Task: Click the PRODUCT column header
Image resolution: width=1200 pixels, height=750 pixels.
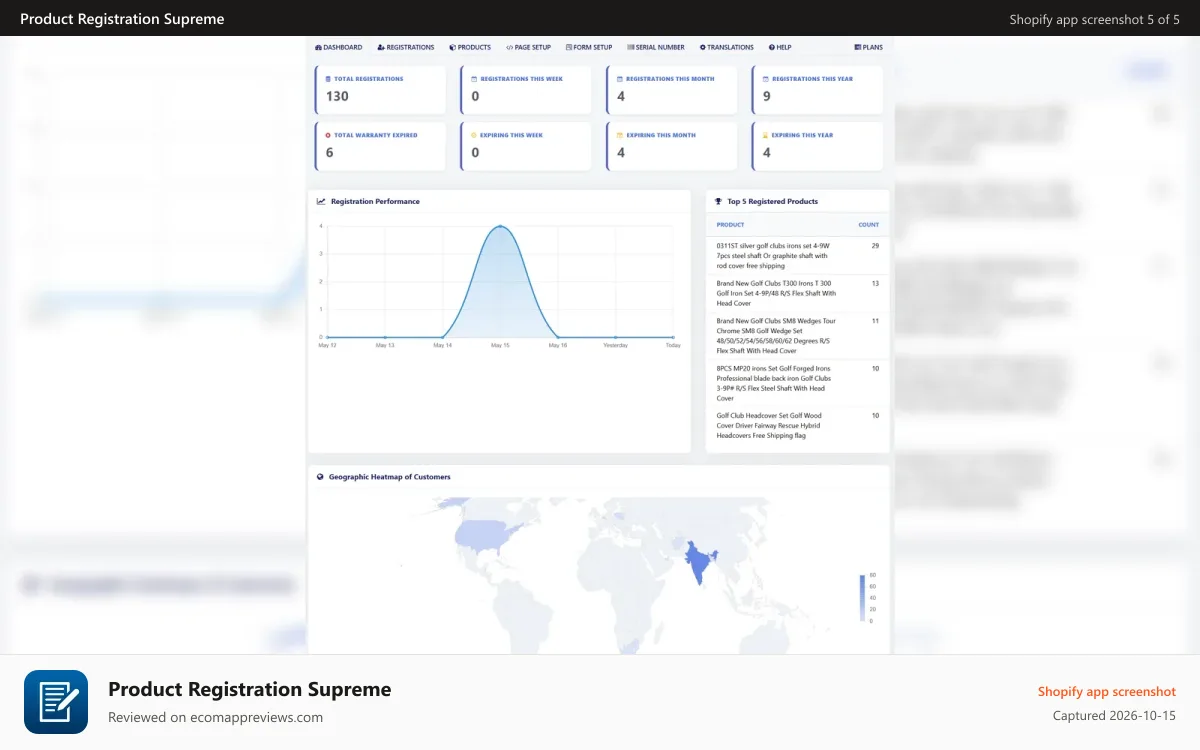Action: 730,225
